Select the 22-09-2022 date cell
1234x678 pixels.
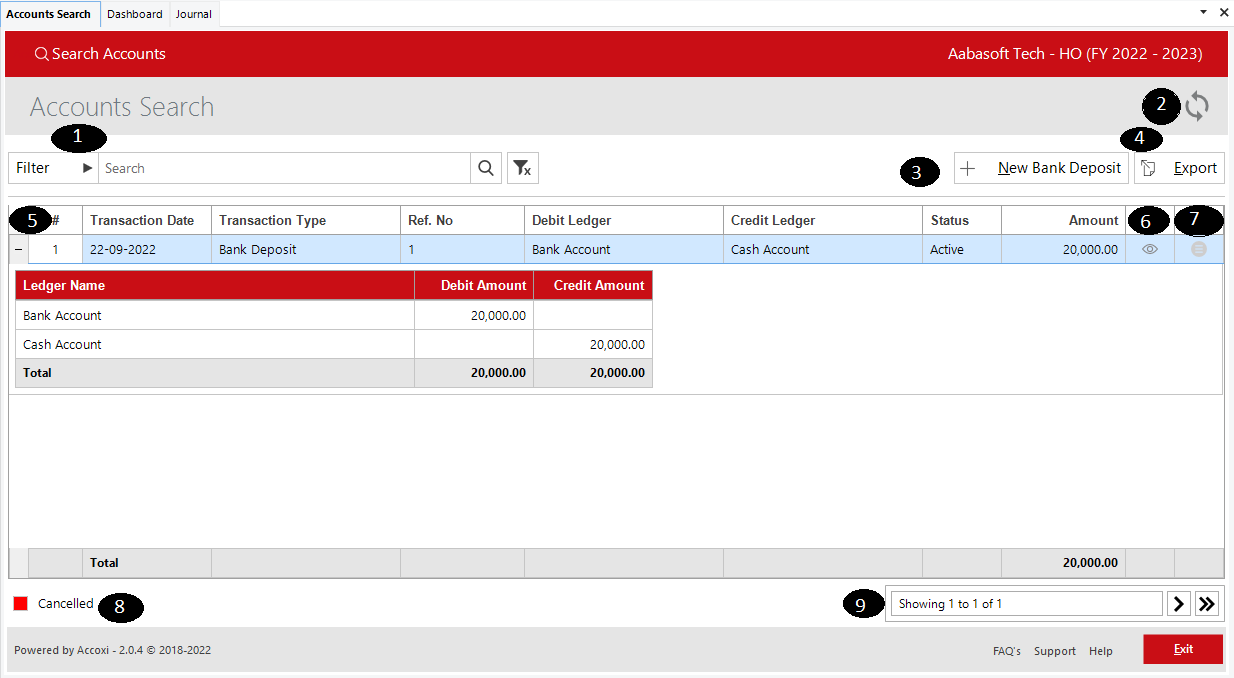[x=147, y=249]
